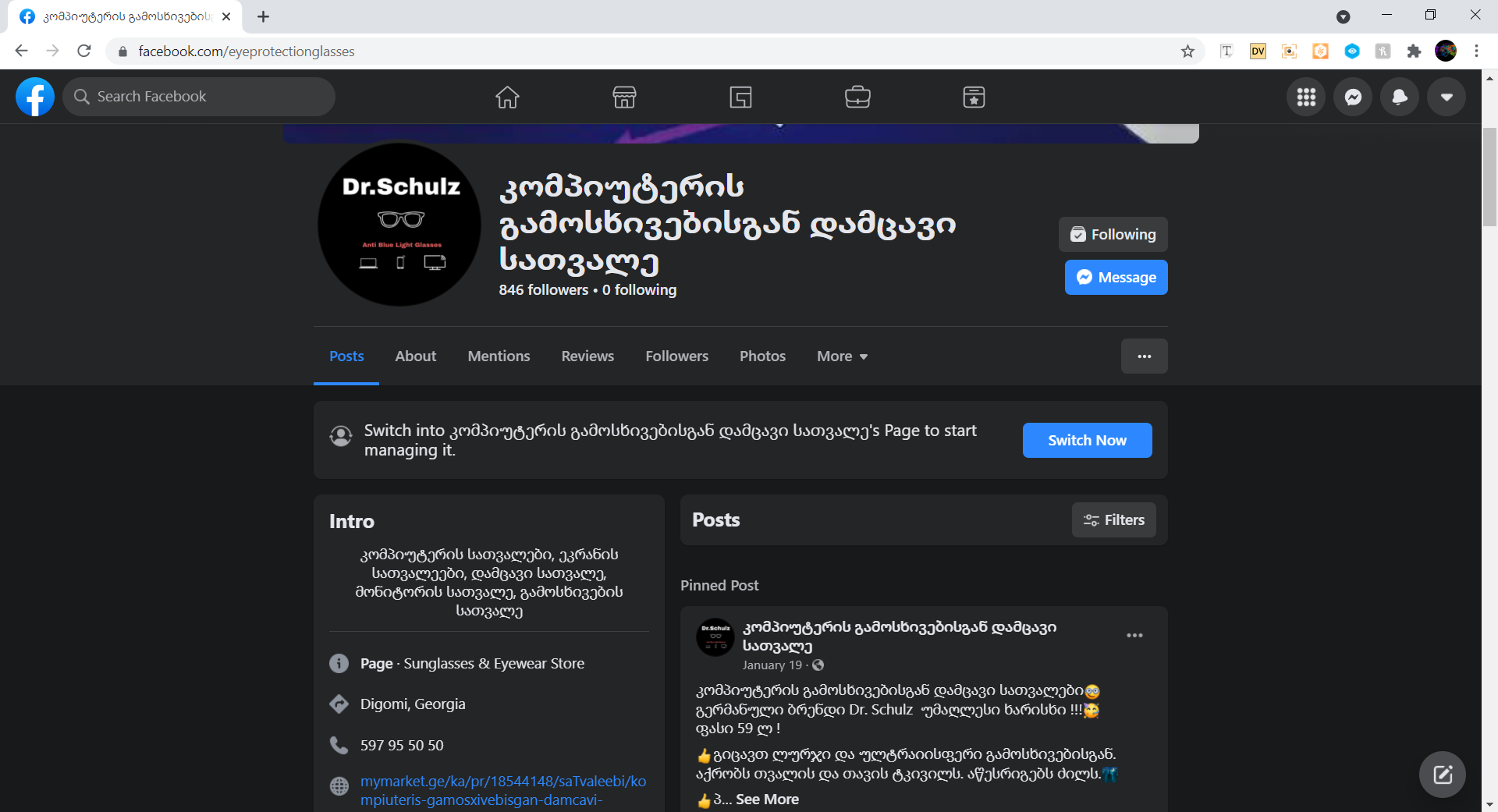Viewport: 1498px width, 812px height.
Task: Open the Marketplace icon in top navigation
Action: pos(624,97)
